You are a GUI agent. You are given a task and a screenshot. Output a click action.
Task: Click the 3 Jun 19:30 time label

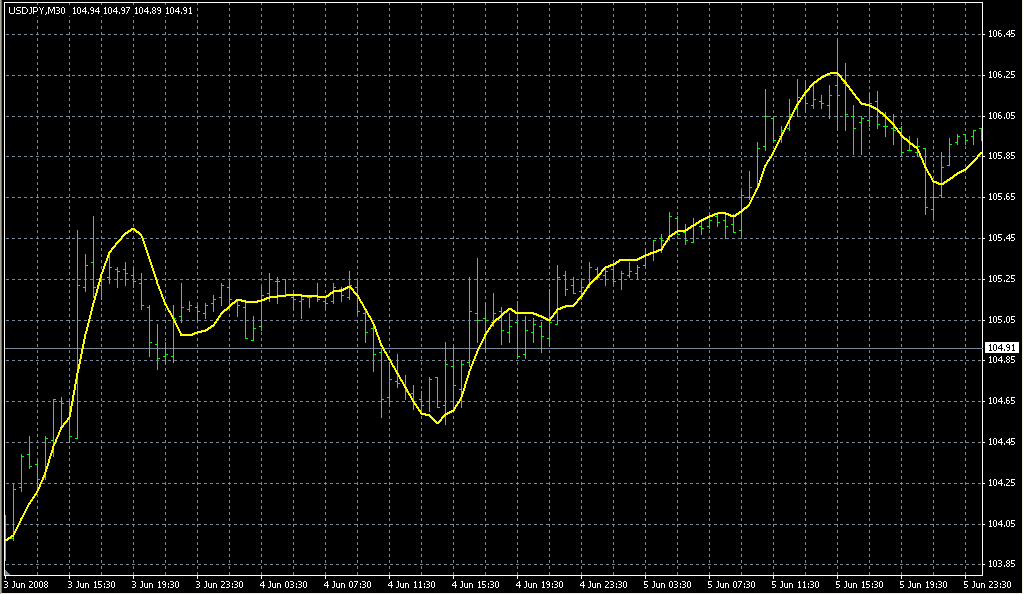click(x=156, y=584)
